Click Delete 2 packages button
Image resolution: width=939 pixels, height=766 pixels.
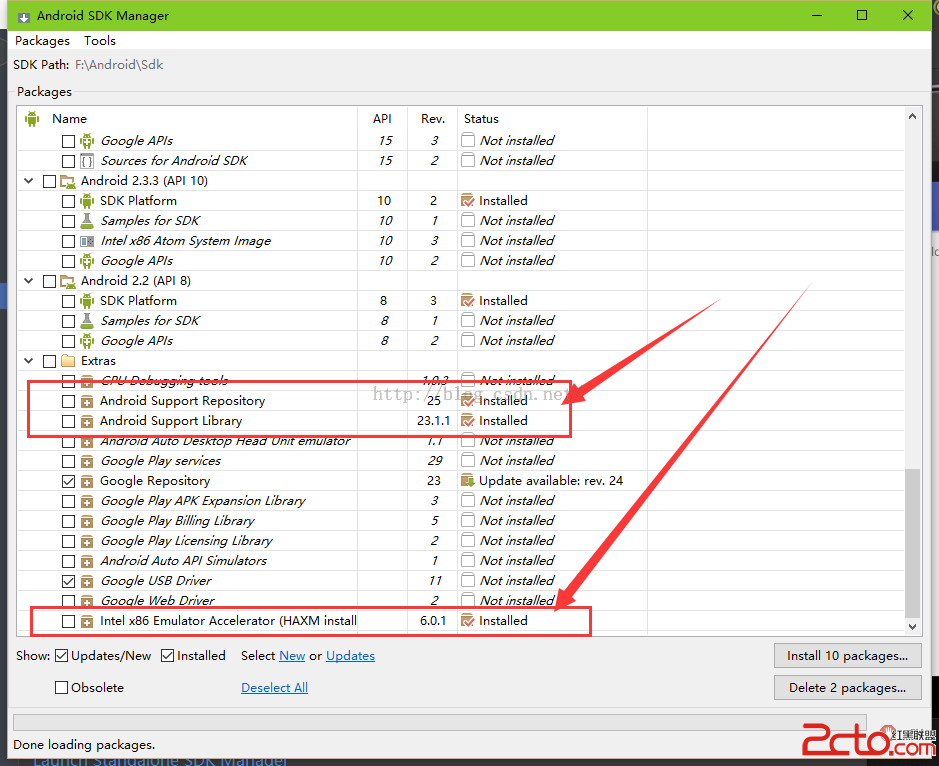tap(847, 688)
